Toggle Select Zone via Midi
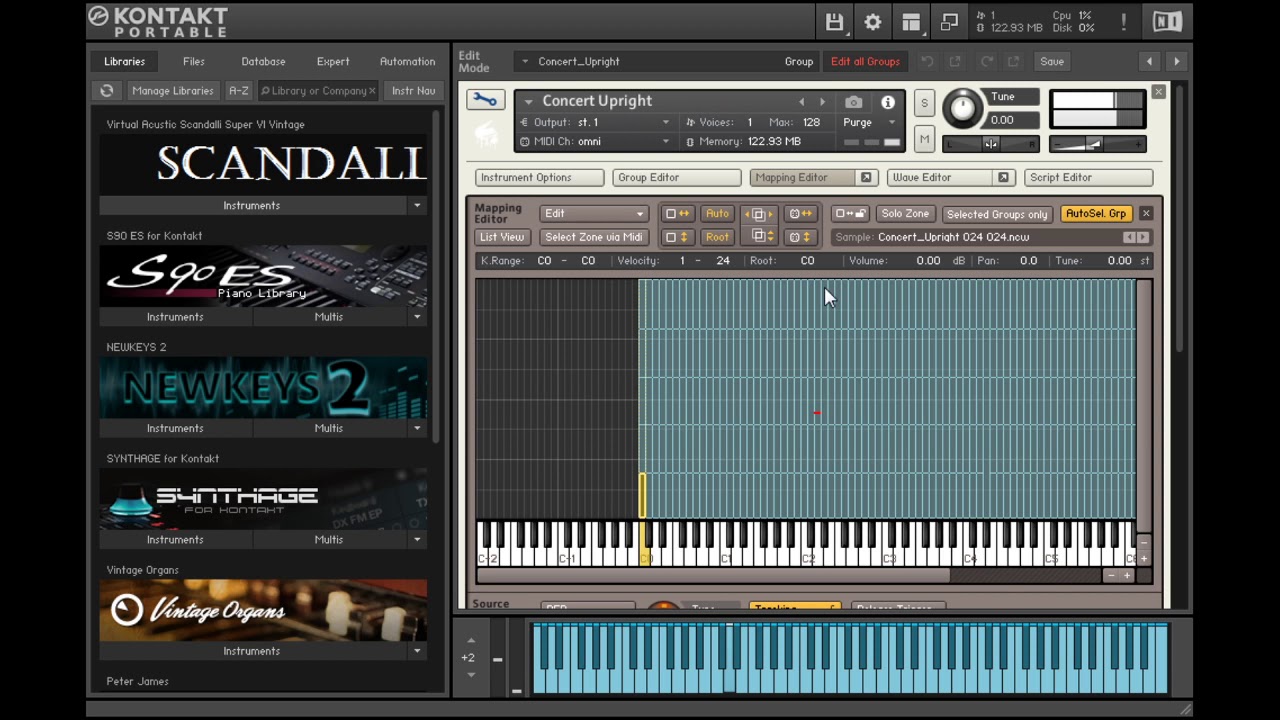Viewport: 1280px width, 720px height. tap(593, 237)
